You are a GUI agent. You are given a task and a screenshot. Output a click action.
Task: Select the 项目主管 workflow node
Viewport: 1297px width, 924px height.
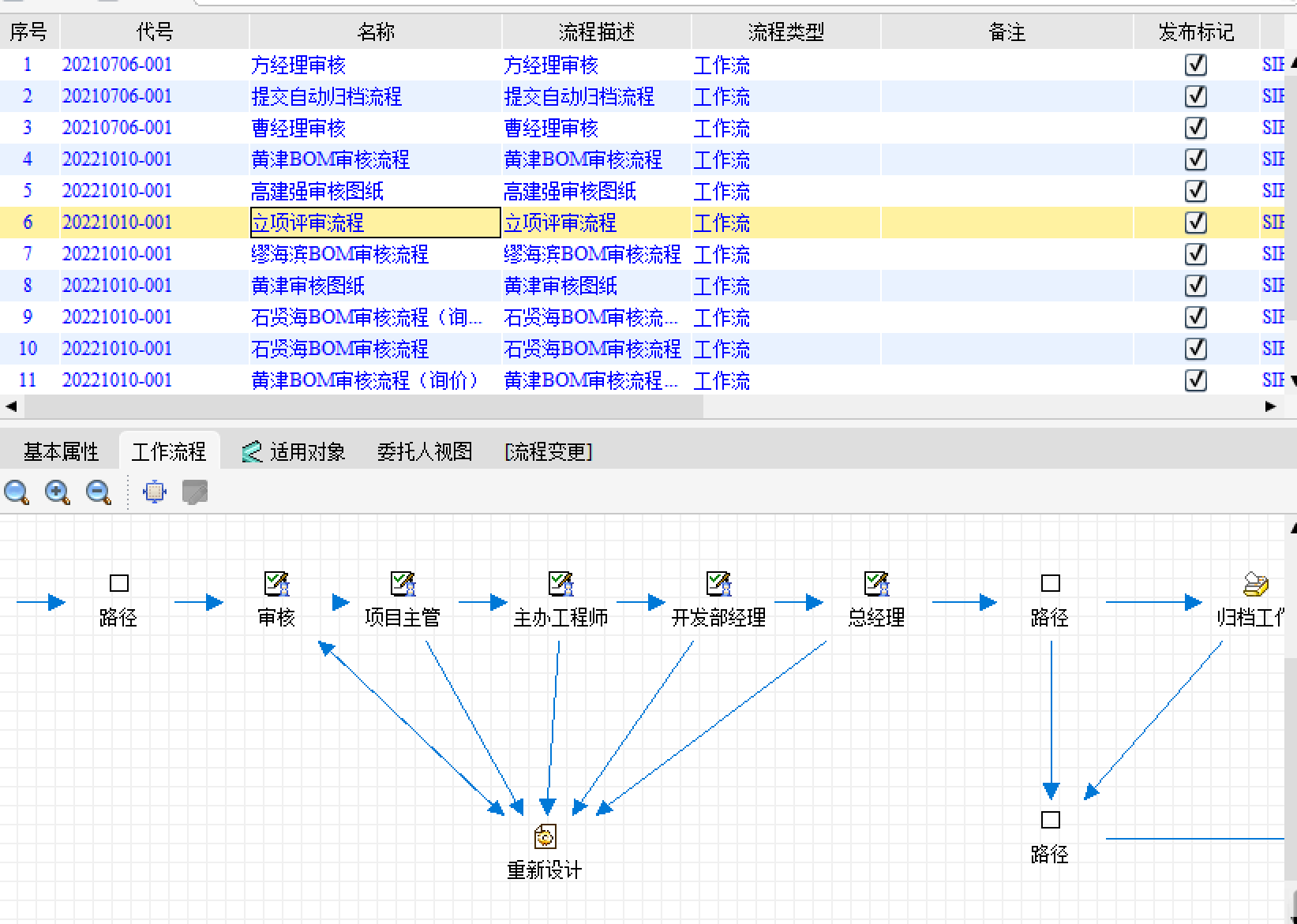403,600
